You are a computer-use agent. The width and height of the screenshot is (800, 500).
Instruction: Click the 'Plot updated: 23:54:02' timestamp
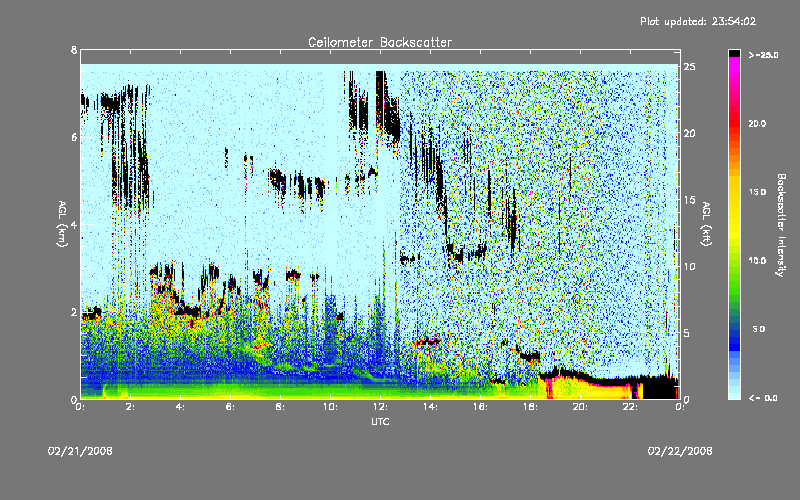(x=698, y=21)
